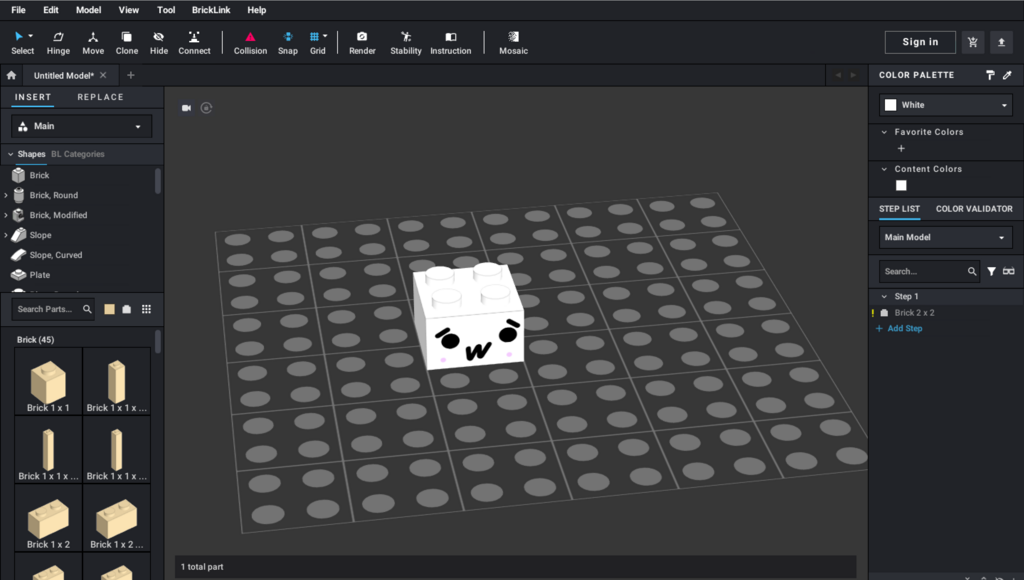Select the white Content Colors swatch
The height and width of the screenshot is (580, 1024).
901,186
